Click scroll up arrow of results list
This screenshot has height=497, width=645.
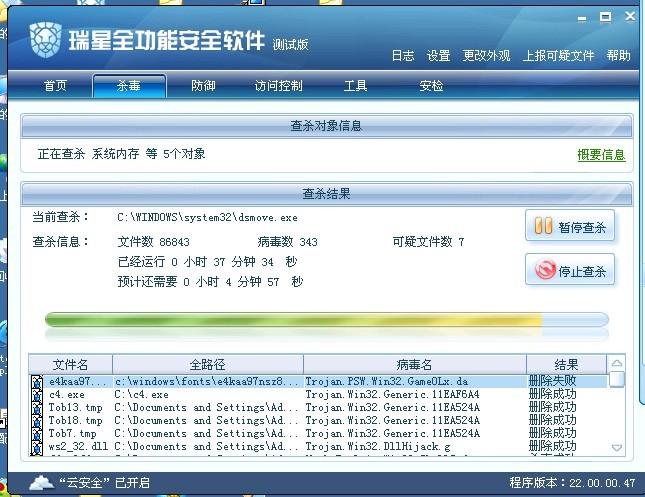617,363
